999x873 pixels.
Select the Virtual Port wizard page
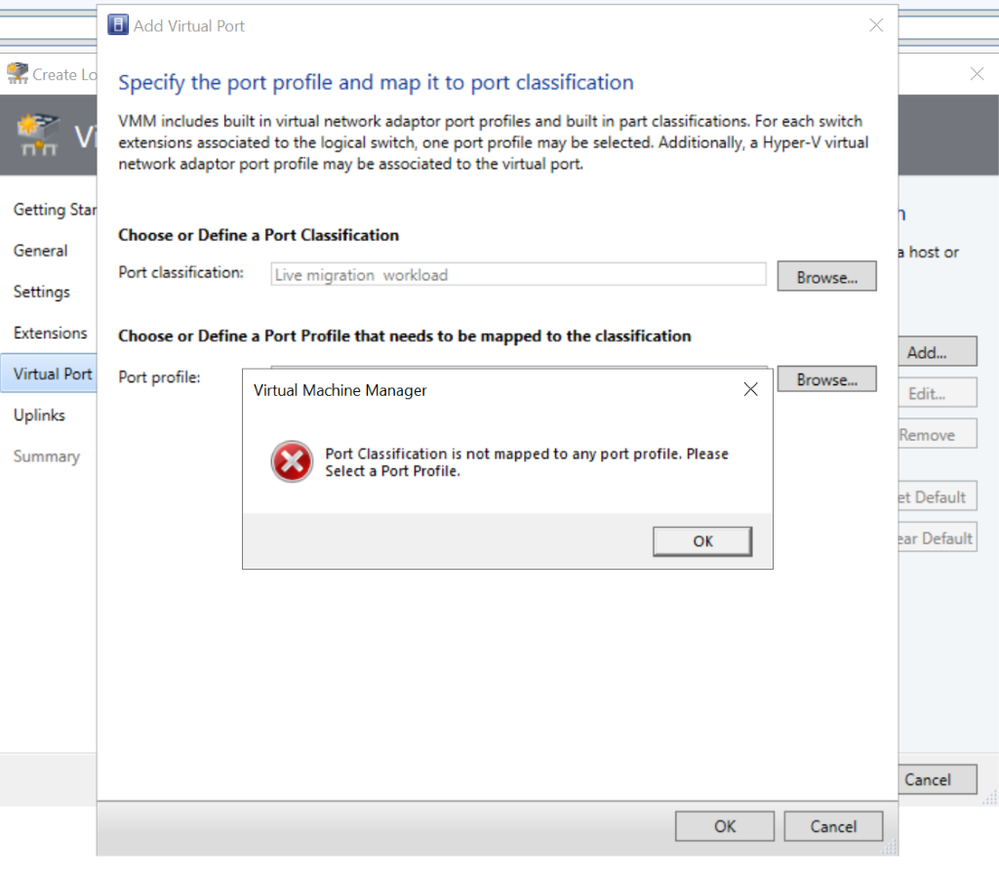[48, 373]
